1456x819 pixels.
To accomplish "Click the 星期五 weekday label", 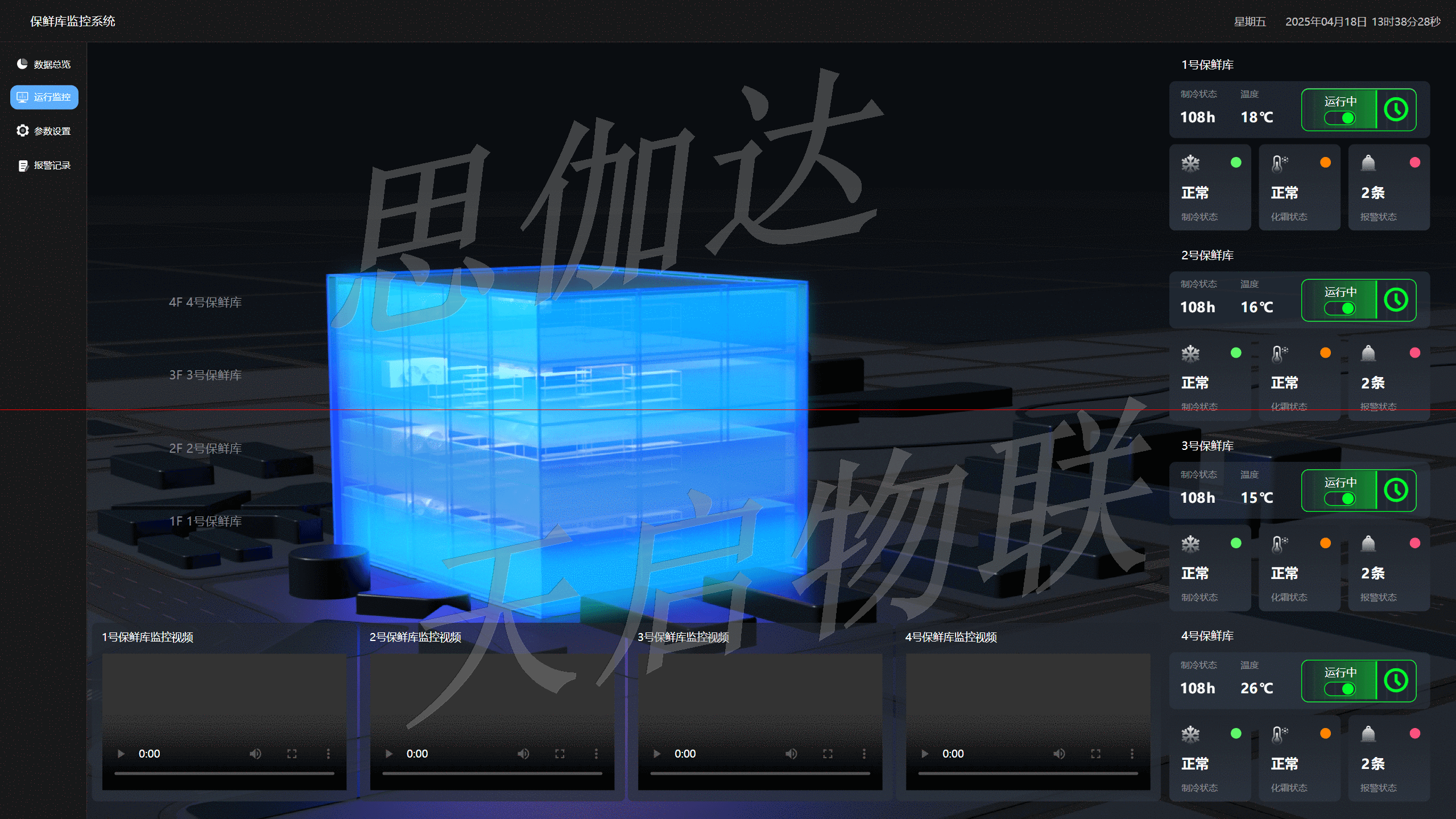I will (x=1250, y=22).
